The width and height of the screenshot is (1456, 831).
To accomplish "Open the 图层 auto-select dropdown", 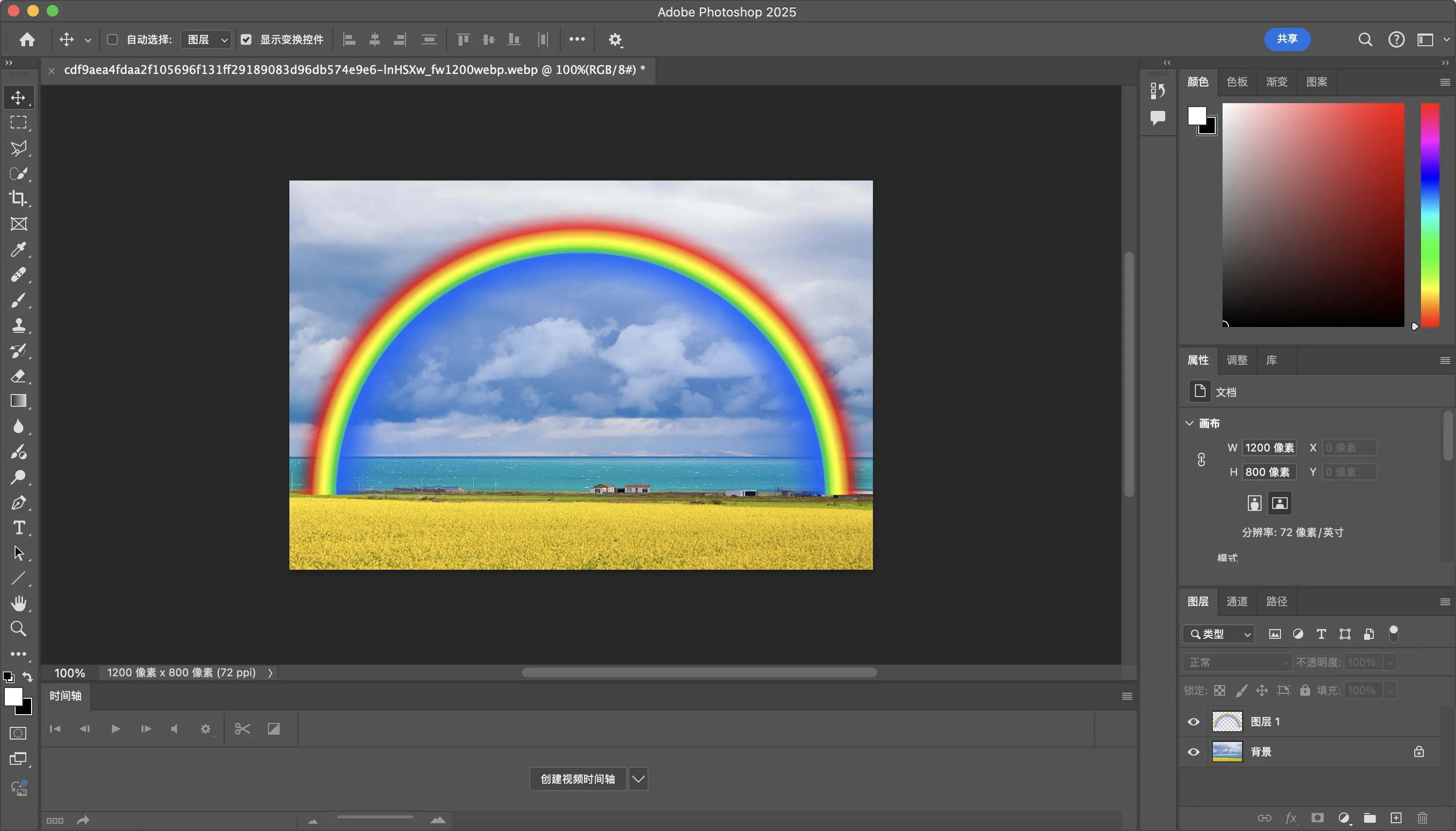I will tap(207, 39).
